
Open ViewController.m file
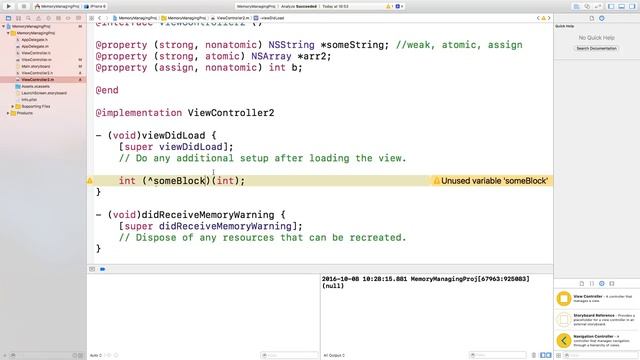tap(36, 60)
